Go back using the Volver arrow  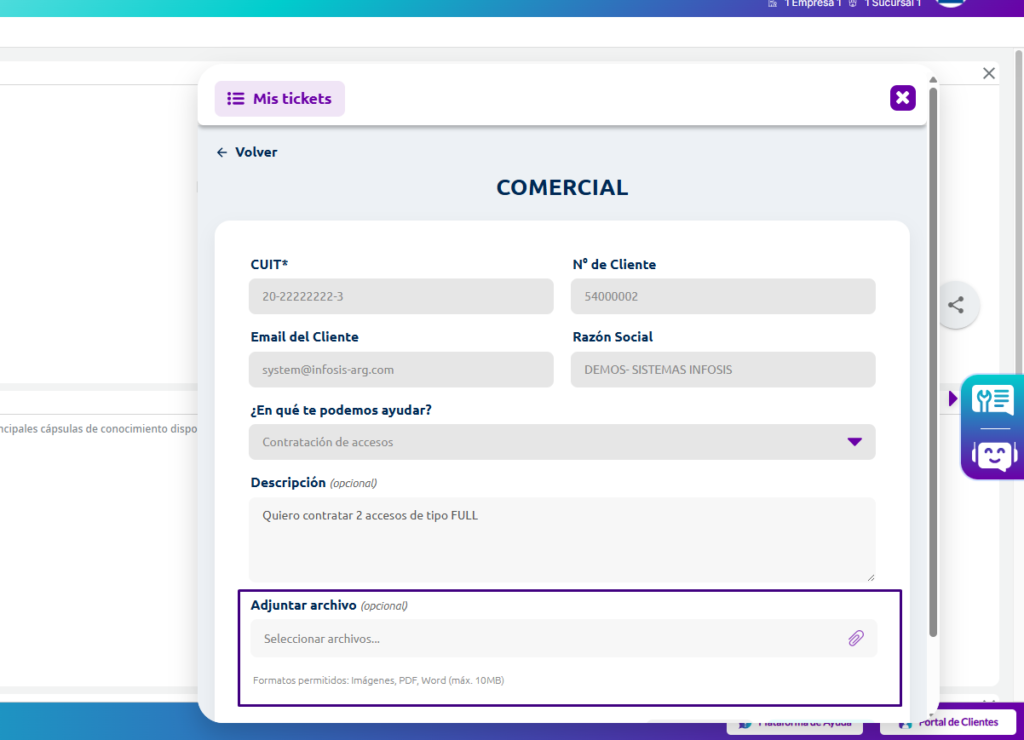tap(247, 152)
